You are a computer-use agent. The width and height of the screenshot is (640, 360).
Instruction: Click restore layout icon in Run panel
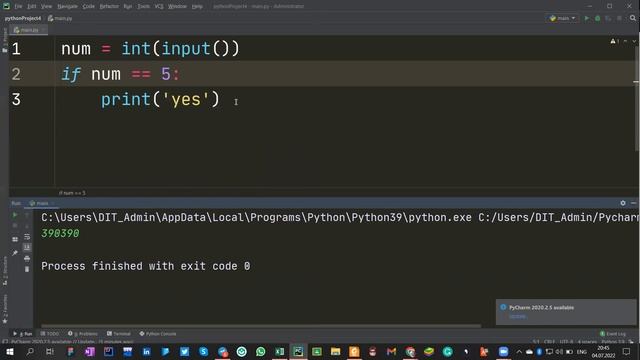tap(15, 239)
